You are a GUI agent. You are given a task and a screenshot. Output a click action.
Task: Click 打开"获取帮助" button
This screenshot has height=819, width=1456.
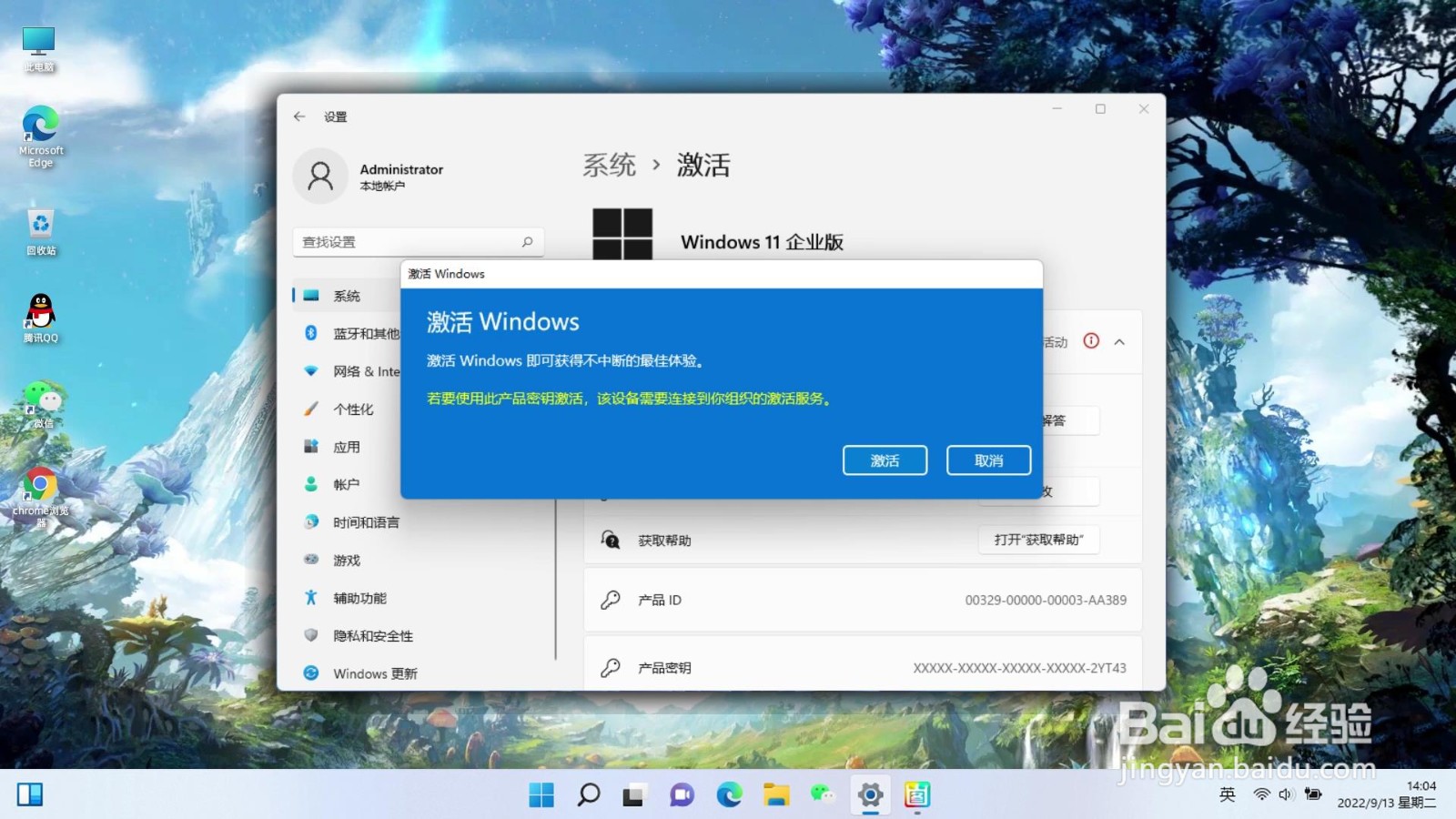1038,540
